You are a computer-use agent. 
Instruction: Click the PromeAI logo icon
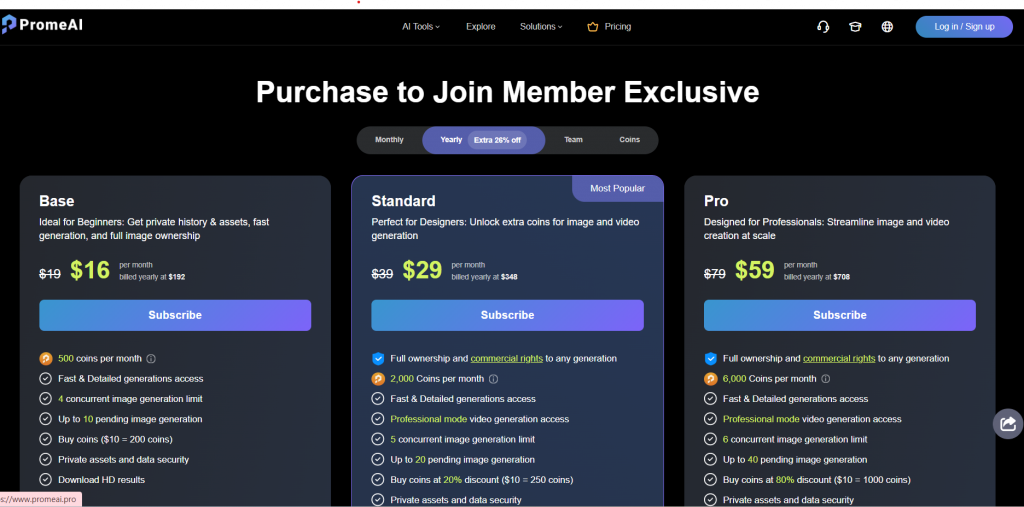click(8, 25)
